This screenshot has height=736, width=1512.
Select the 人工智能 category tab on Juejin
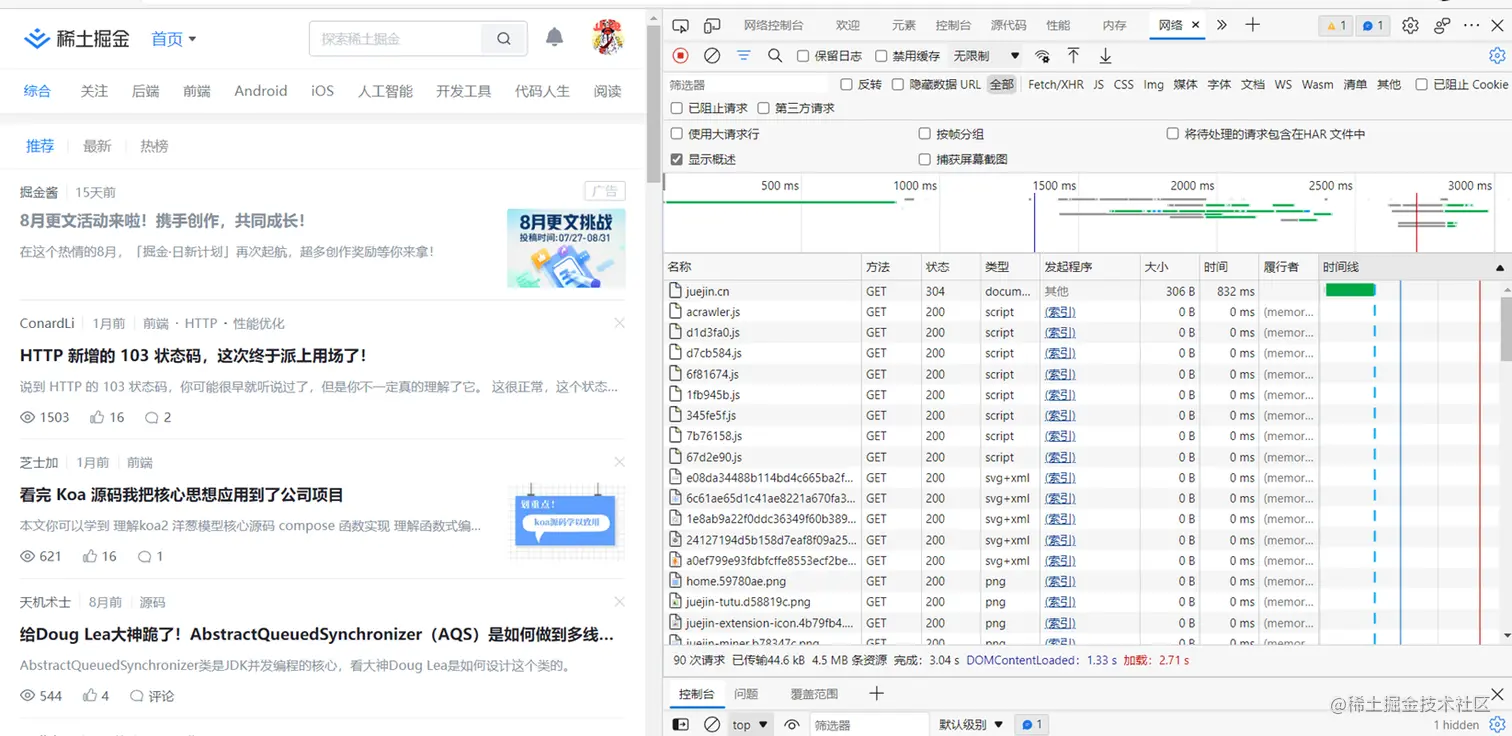pyautogui.click(x=385, y=91)
